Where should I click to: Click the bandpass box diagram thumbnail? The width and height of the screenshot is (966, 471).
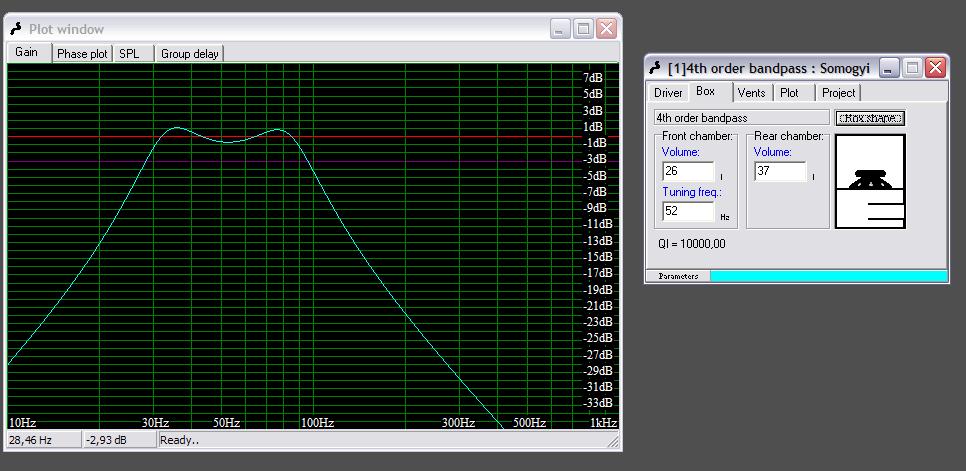pos(870,181)
